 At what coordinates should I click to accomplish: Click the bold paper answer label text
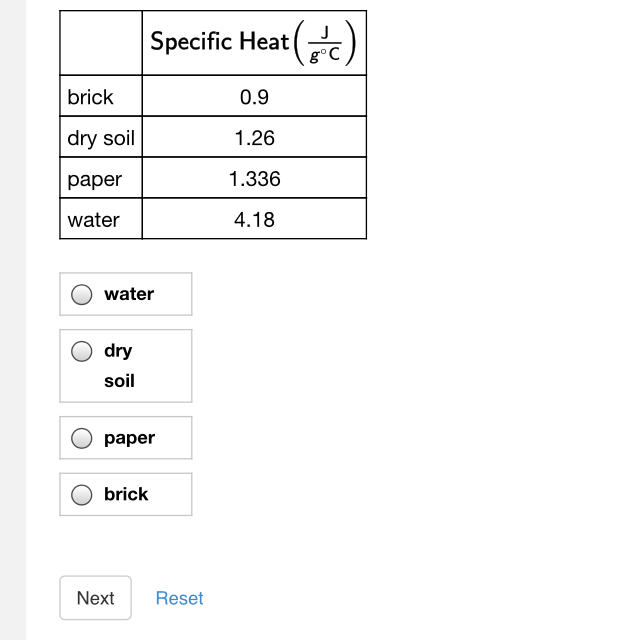(129, 438)
